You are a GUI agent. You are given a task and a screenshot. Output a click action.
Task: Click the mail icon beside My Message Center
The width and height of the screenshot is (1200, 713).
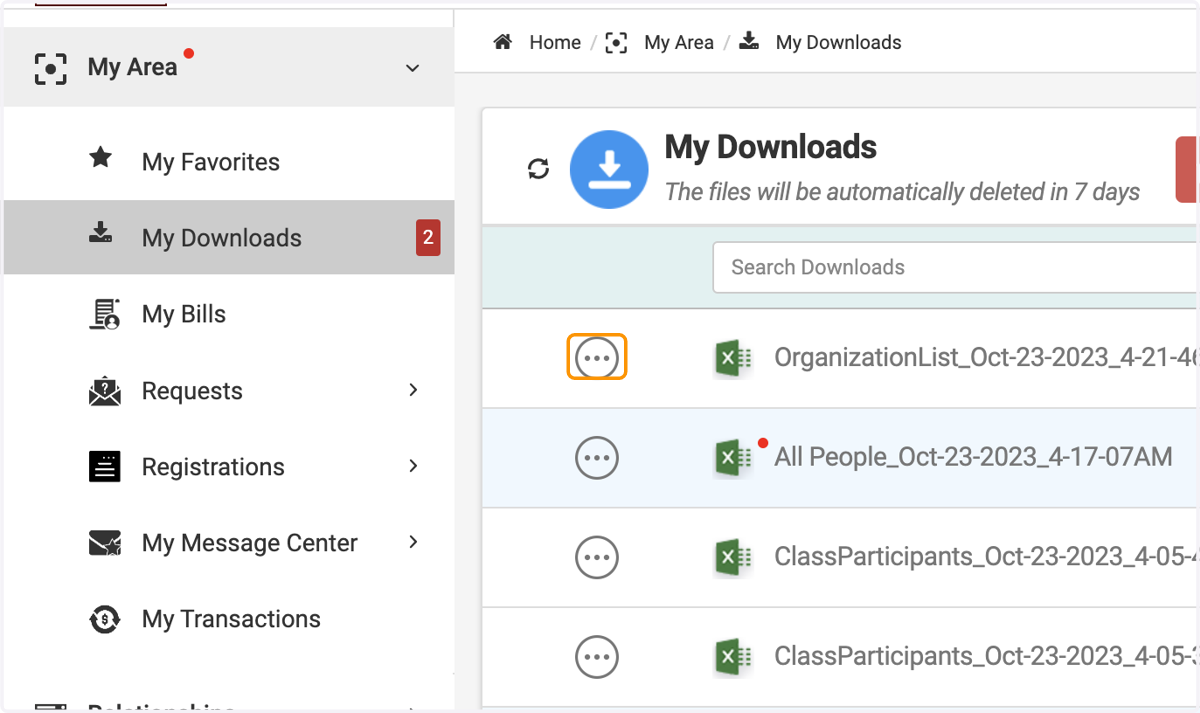(104, 543)
